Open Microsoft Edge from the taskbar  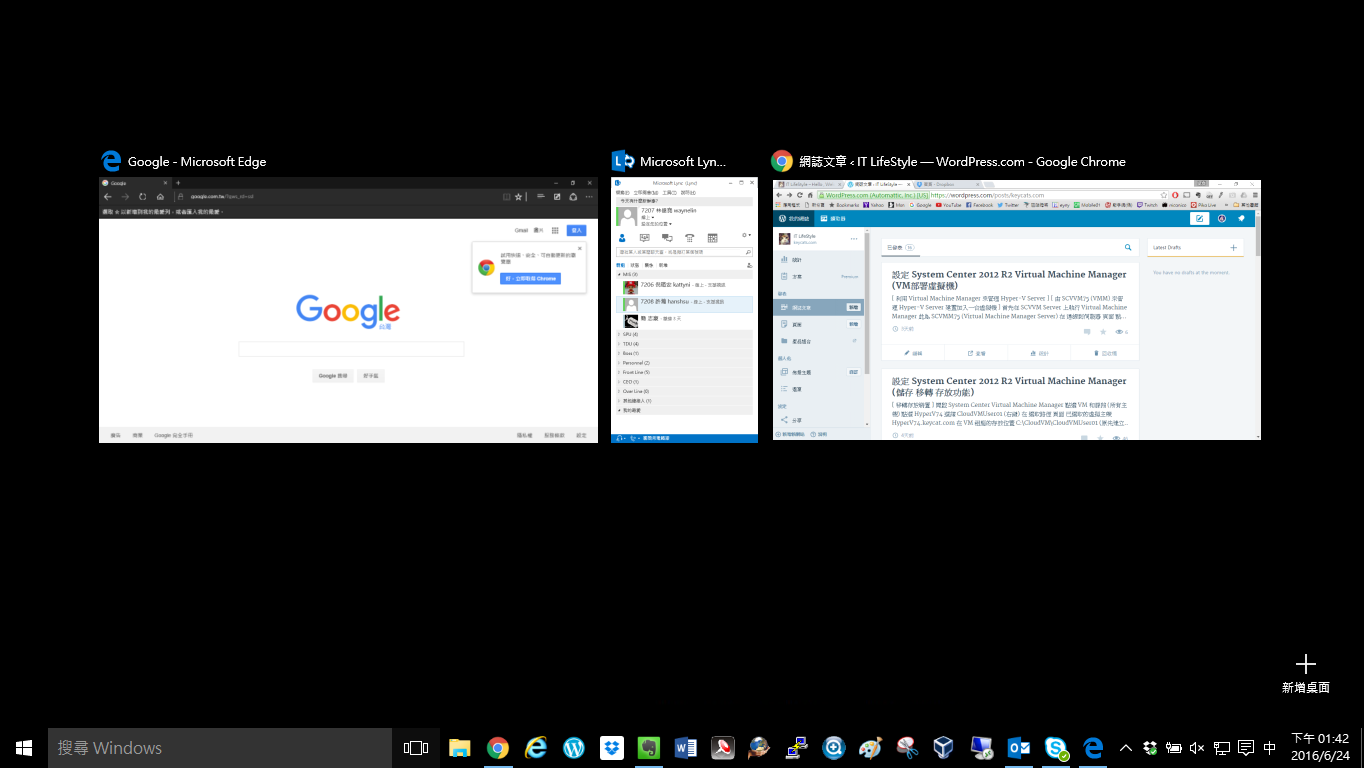(x=1093, y=748)
